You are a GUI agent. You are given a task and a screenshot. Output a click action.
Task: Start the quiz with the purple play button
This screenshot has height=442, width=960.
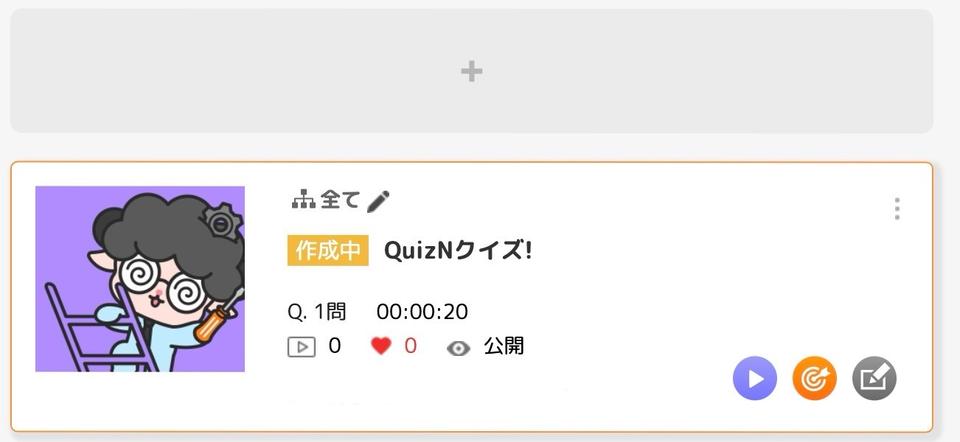(x=755, y=378)
